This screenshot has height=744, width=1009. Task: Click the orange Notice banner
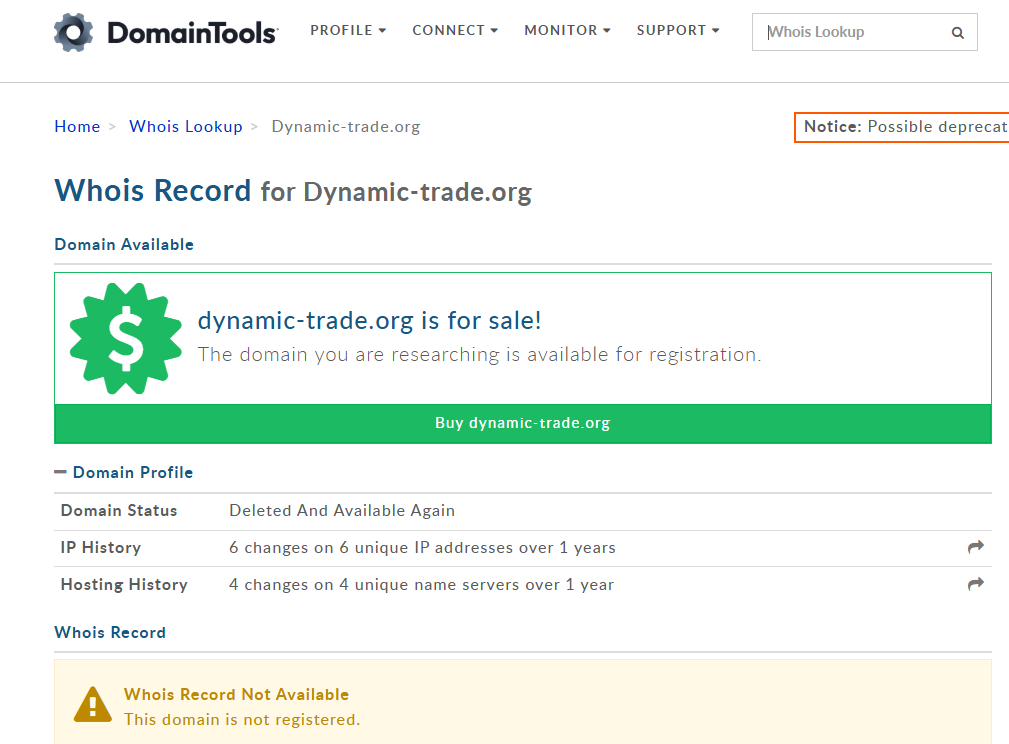901,127
